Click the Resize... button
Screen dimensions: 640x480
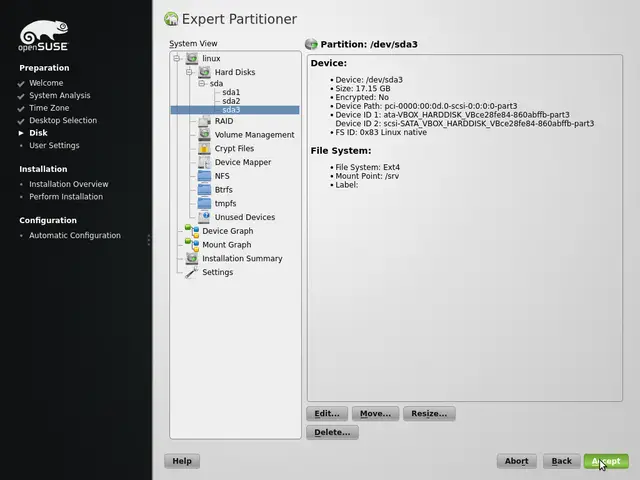point(429,413)
